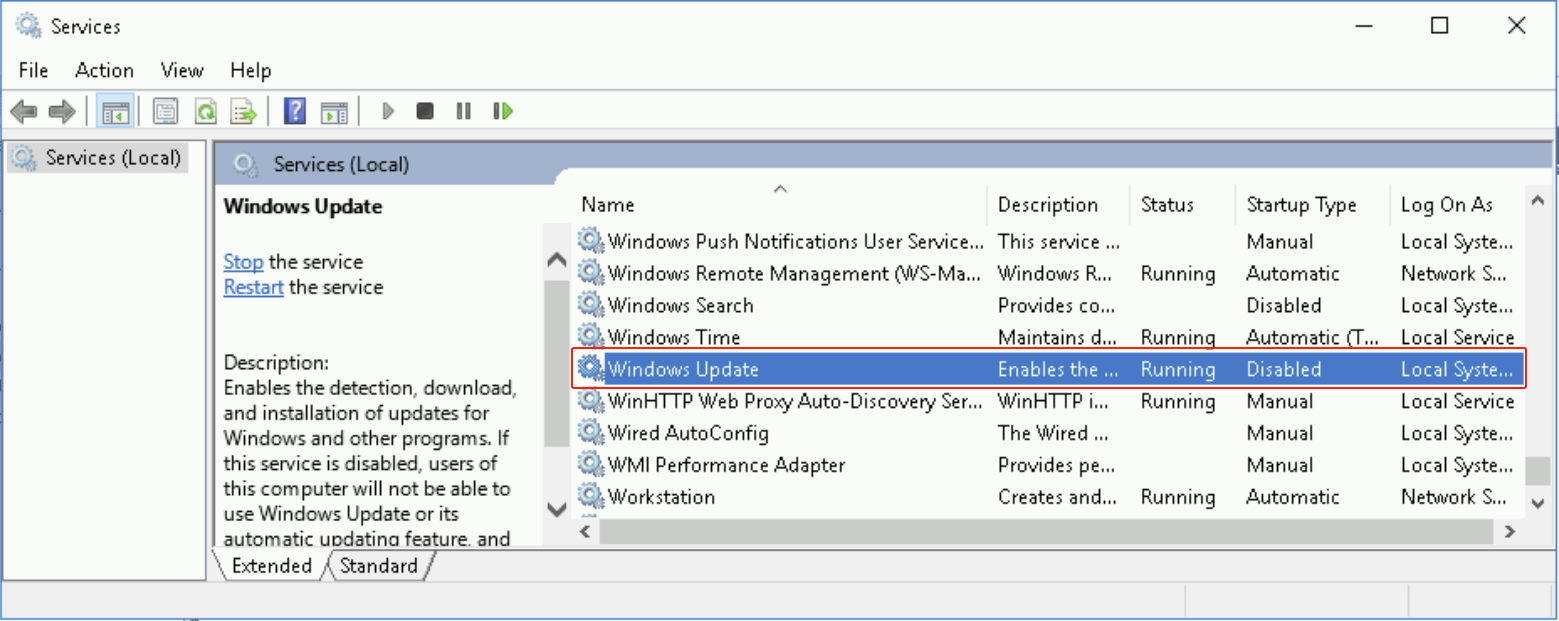Select the Windows Update service name

click(683, 369)
